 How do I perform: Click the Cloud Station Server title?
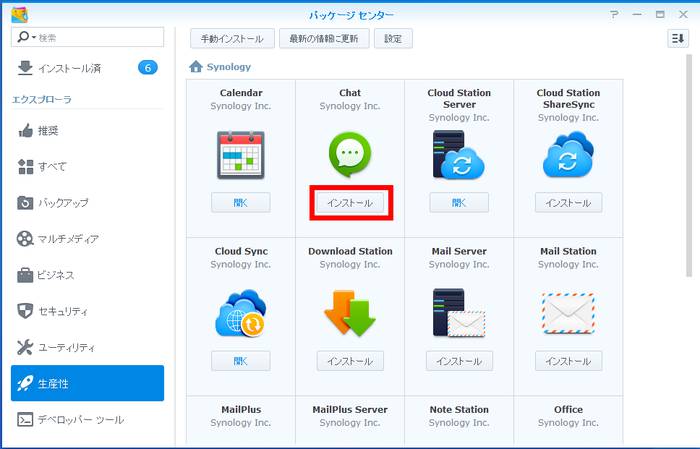[459, 99]
